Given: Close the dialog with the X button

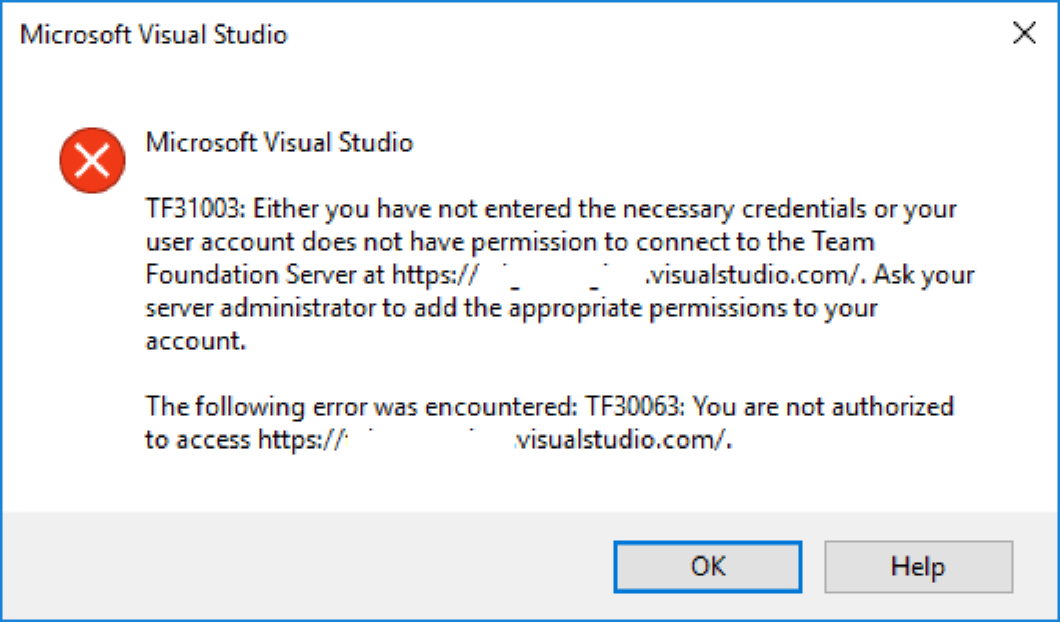Looking at the screenshot, I should tap(1024, 34).
